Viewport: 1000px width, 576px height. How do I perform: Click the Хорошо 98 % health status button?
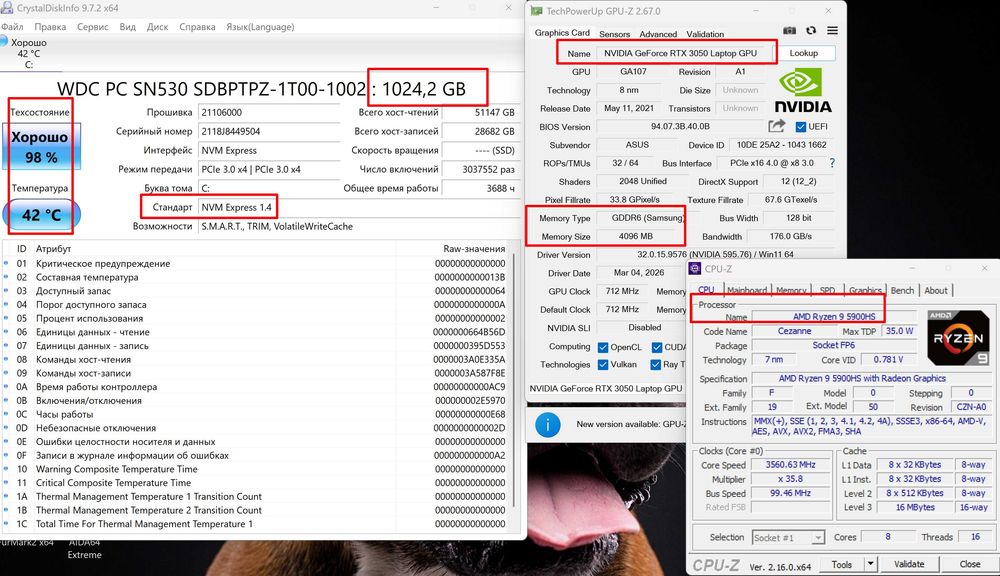tap(42, 147)
